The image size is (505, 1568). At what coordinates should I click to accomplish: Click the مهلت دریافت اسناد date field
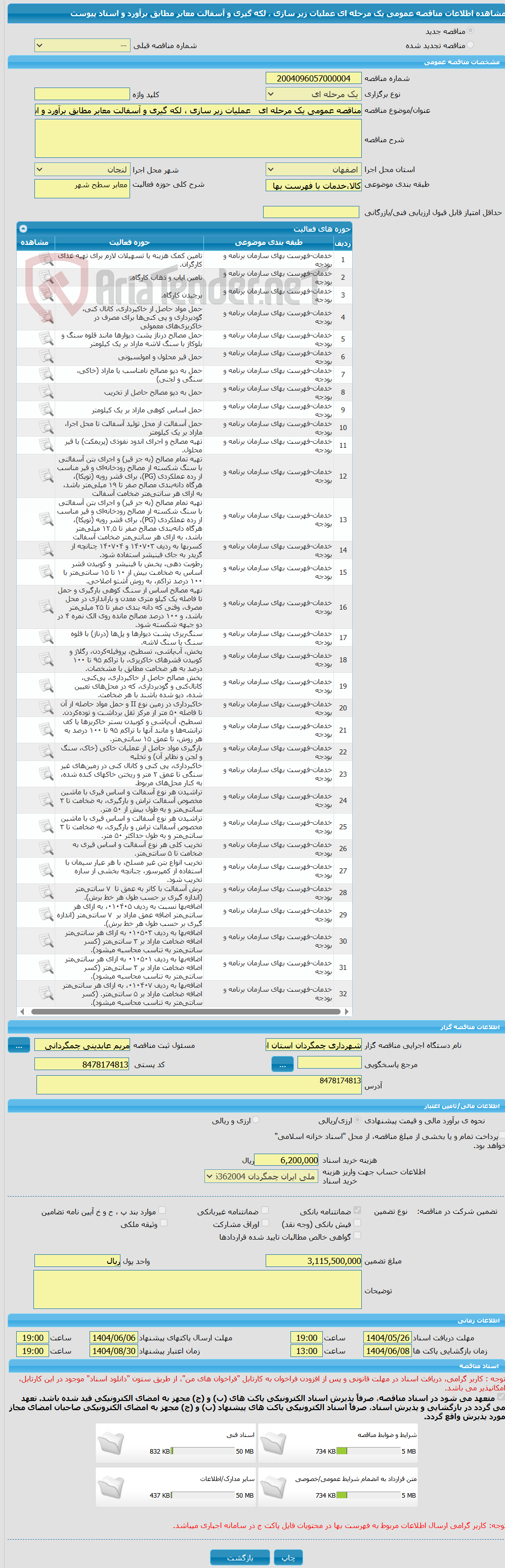click(387, 1337)
